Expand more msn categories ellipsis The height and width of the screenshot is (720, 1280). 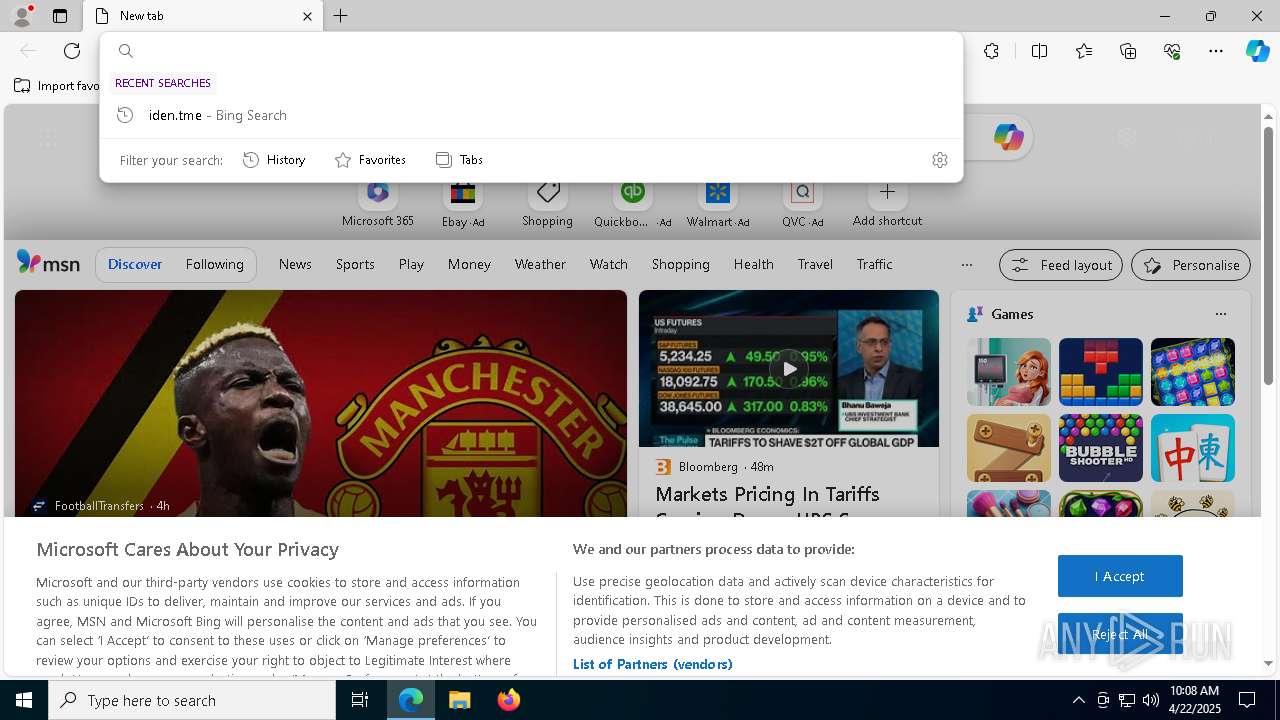point(966,265)
